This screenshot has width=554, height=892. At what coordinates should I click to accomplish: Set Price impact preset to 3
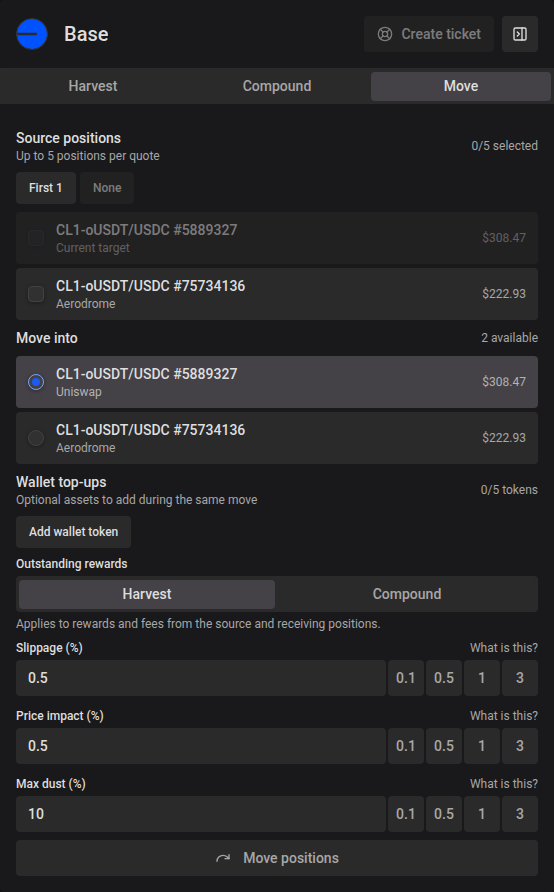tap(520, 746)
